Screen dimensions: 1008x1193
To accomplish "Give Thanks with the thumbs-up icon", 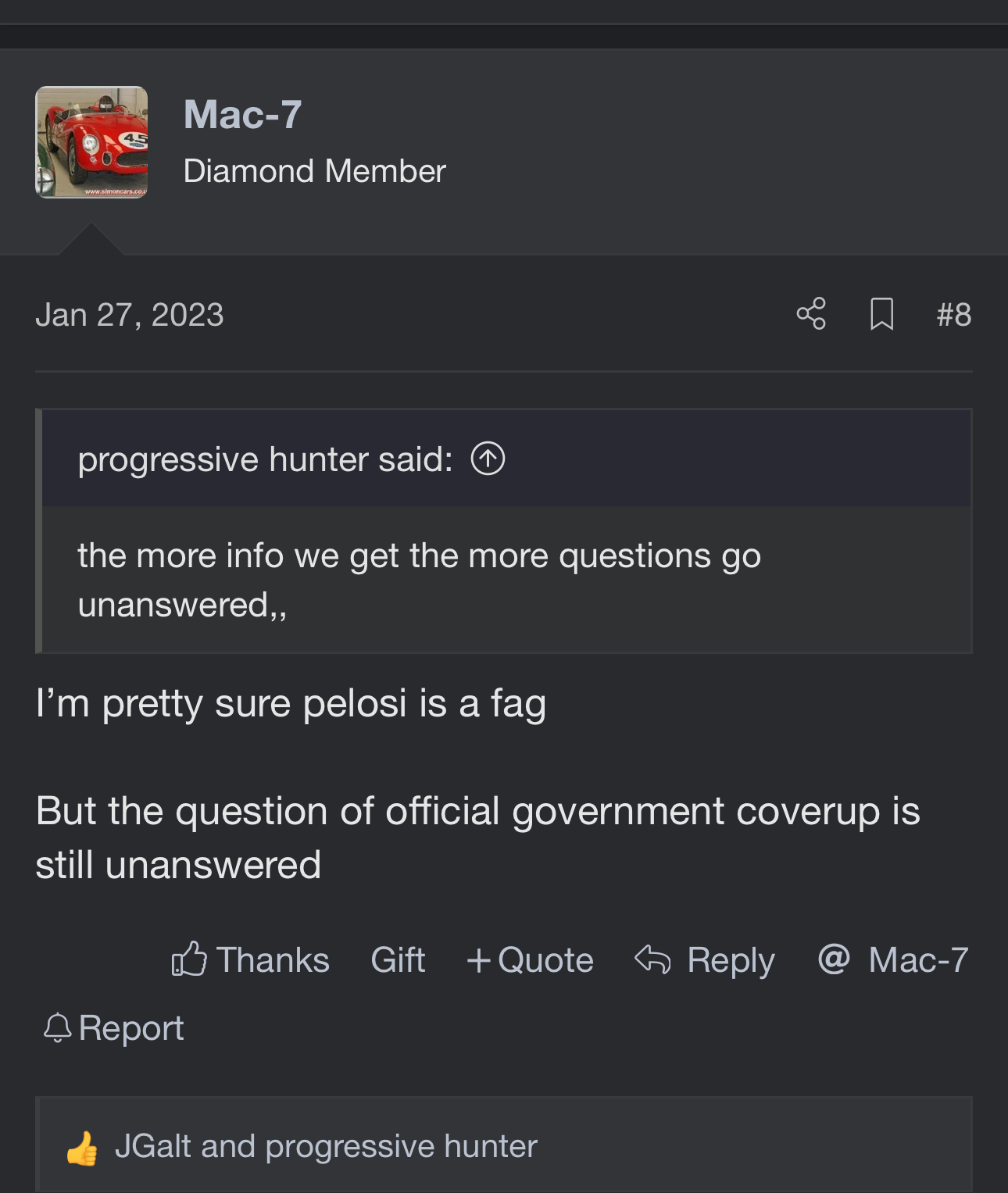I will 189,959.
